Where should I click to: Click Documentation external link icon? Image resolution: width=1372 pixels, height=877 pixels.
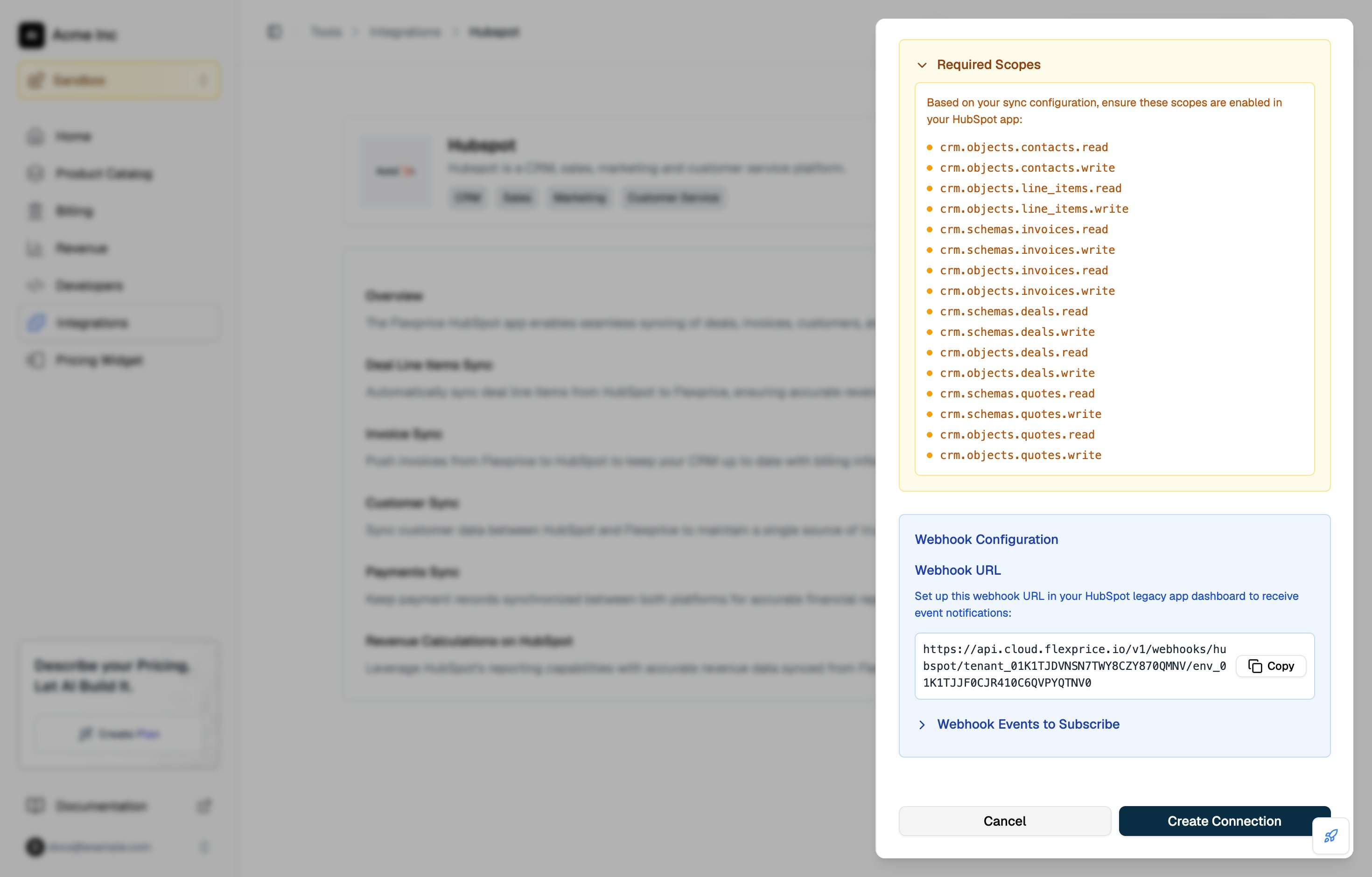tap(204, 806)
